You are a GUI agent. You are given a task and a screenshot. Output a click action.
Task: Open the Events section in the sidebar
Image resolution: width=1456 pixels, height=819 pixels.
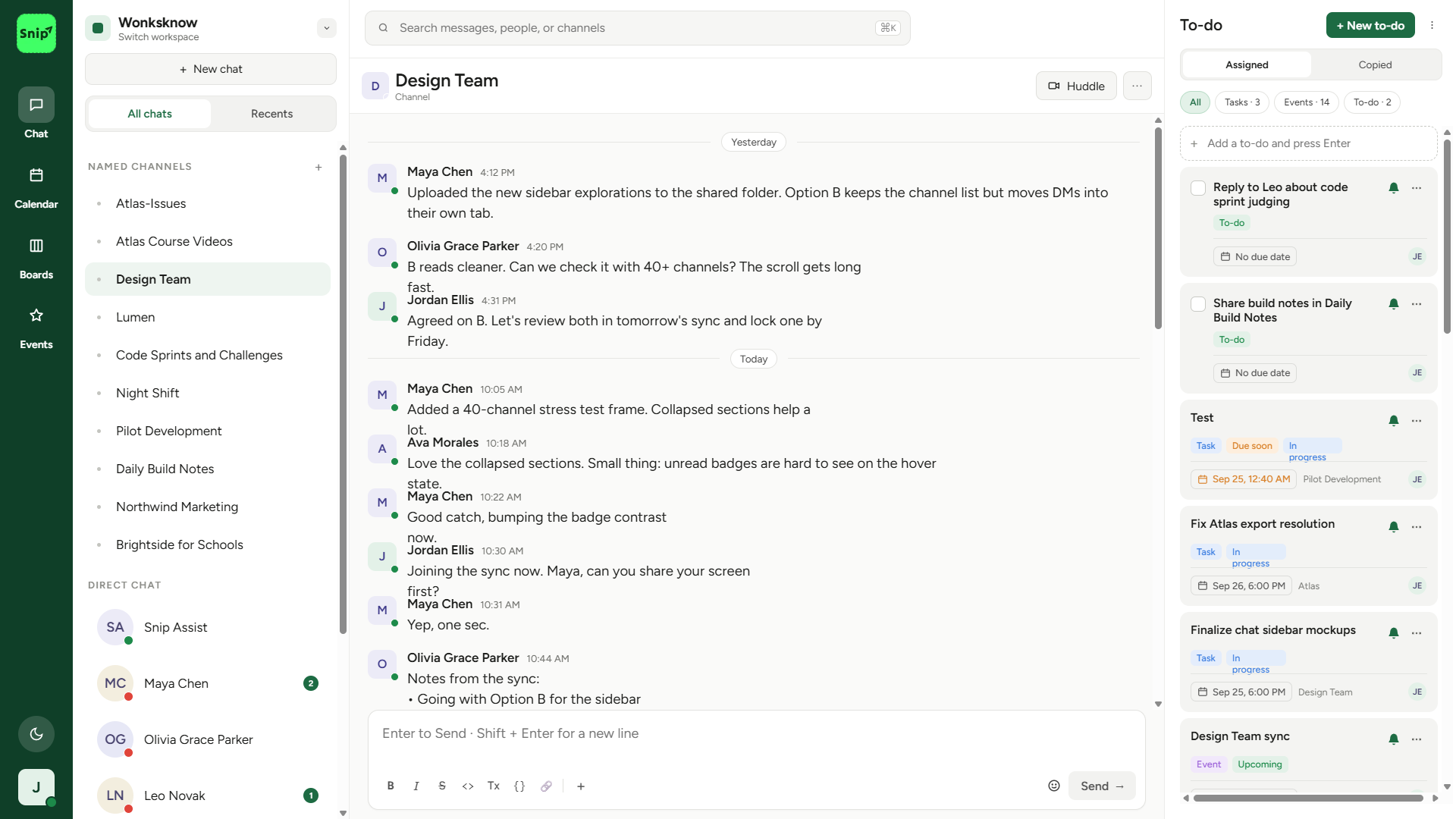click(x=36, y=328)
